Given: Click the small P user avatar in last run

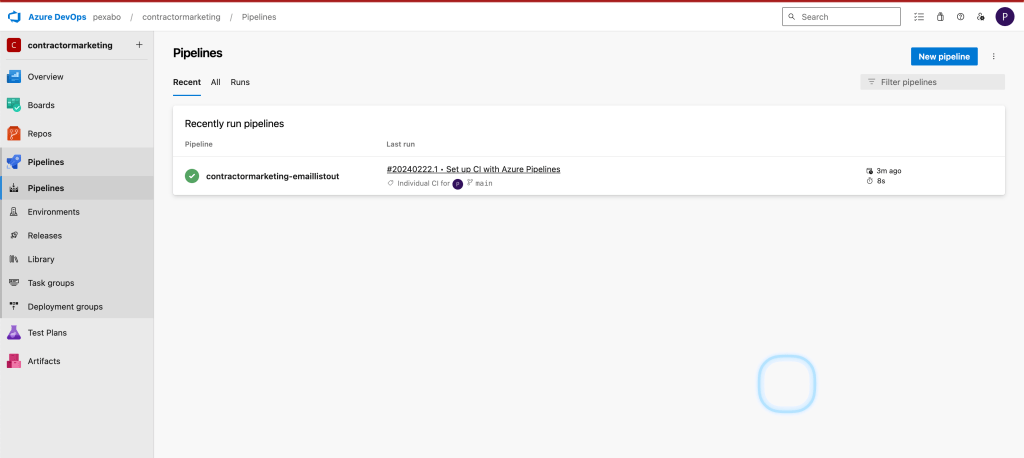Looking at the screenshot, I should click(x=458, y=184).
